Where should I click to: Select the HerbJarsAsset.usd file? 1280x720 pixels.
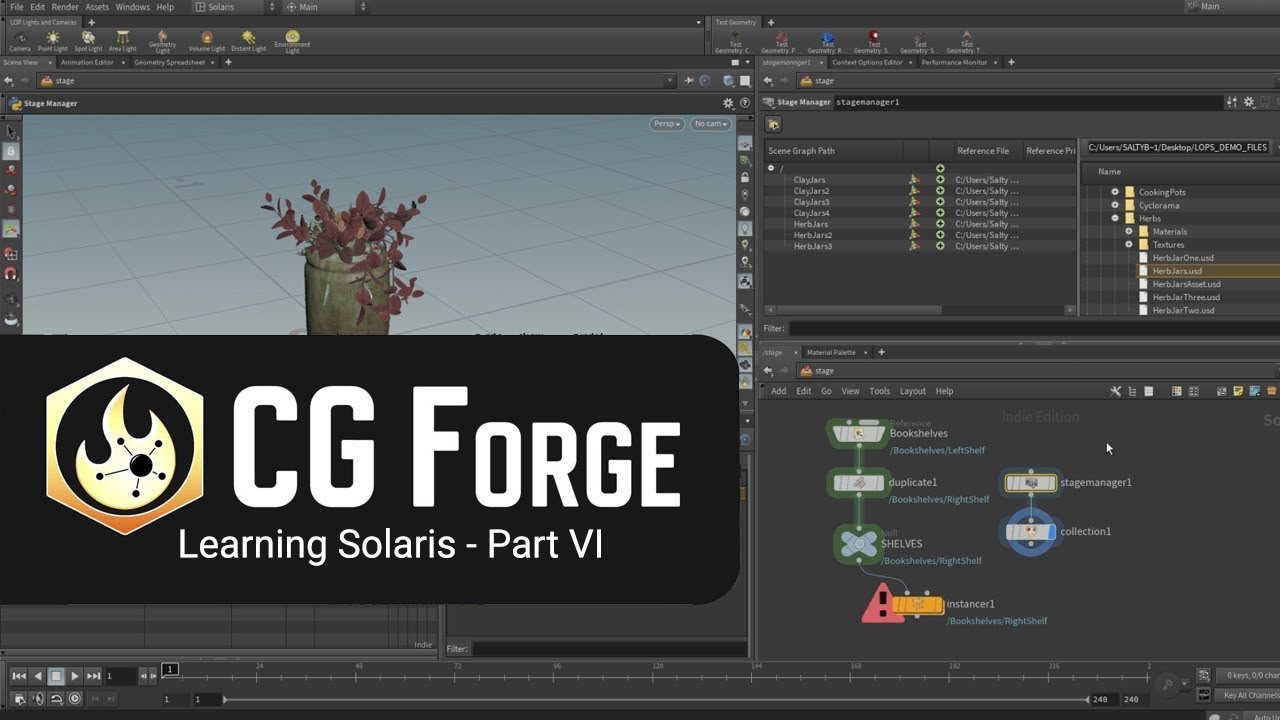(1186, 284)
